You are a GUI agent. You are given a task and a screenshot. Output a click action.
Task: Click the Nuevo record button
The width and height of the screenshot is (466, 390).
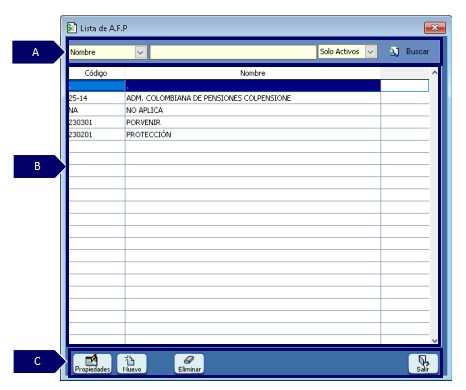point(132,364)
